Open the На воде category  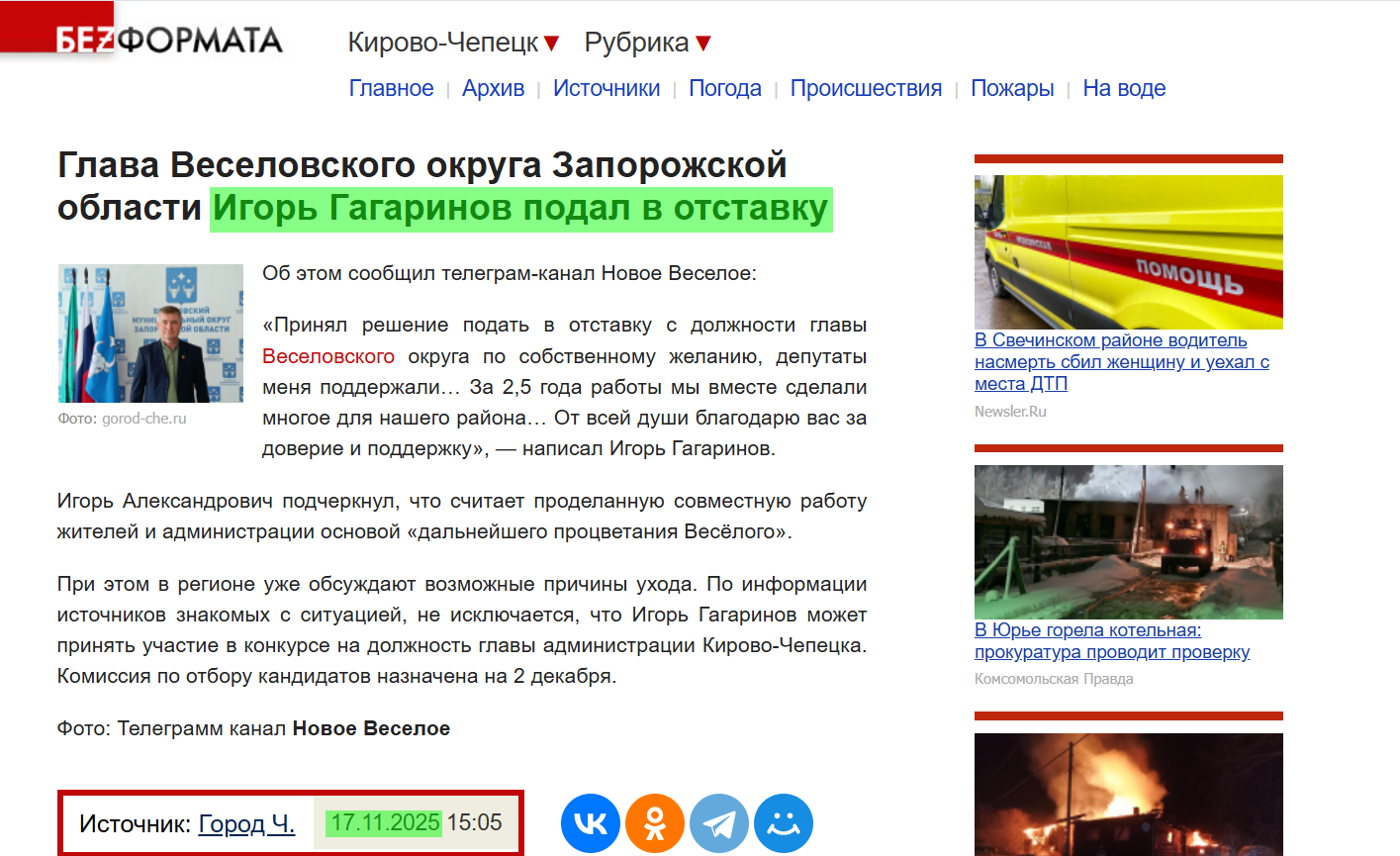point(1124,88)
